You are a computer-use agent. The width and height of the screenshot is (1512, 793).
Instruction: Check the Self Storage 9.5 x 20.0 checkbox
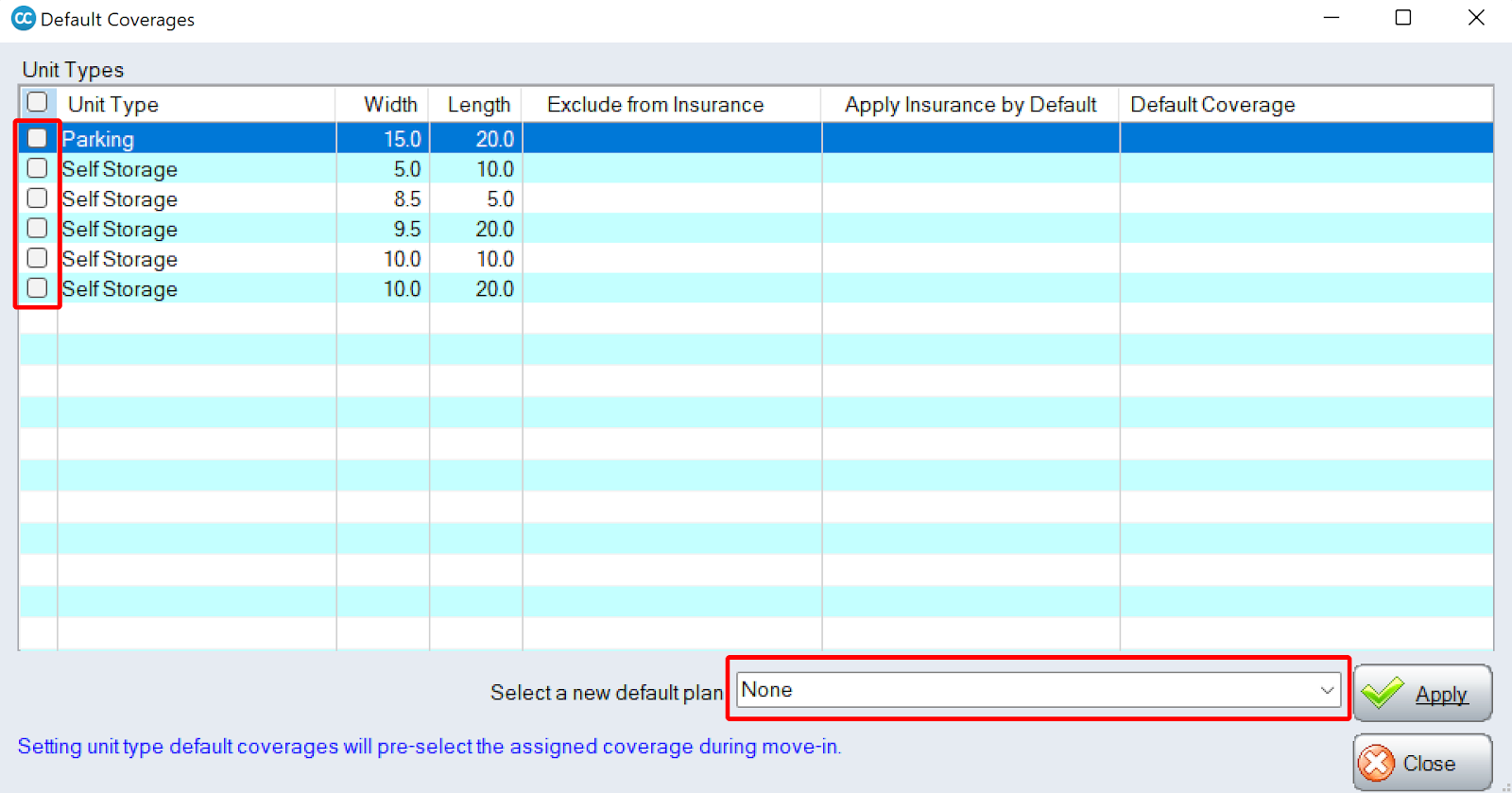[37, 228]
